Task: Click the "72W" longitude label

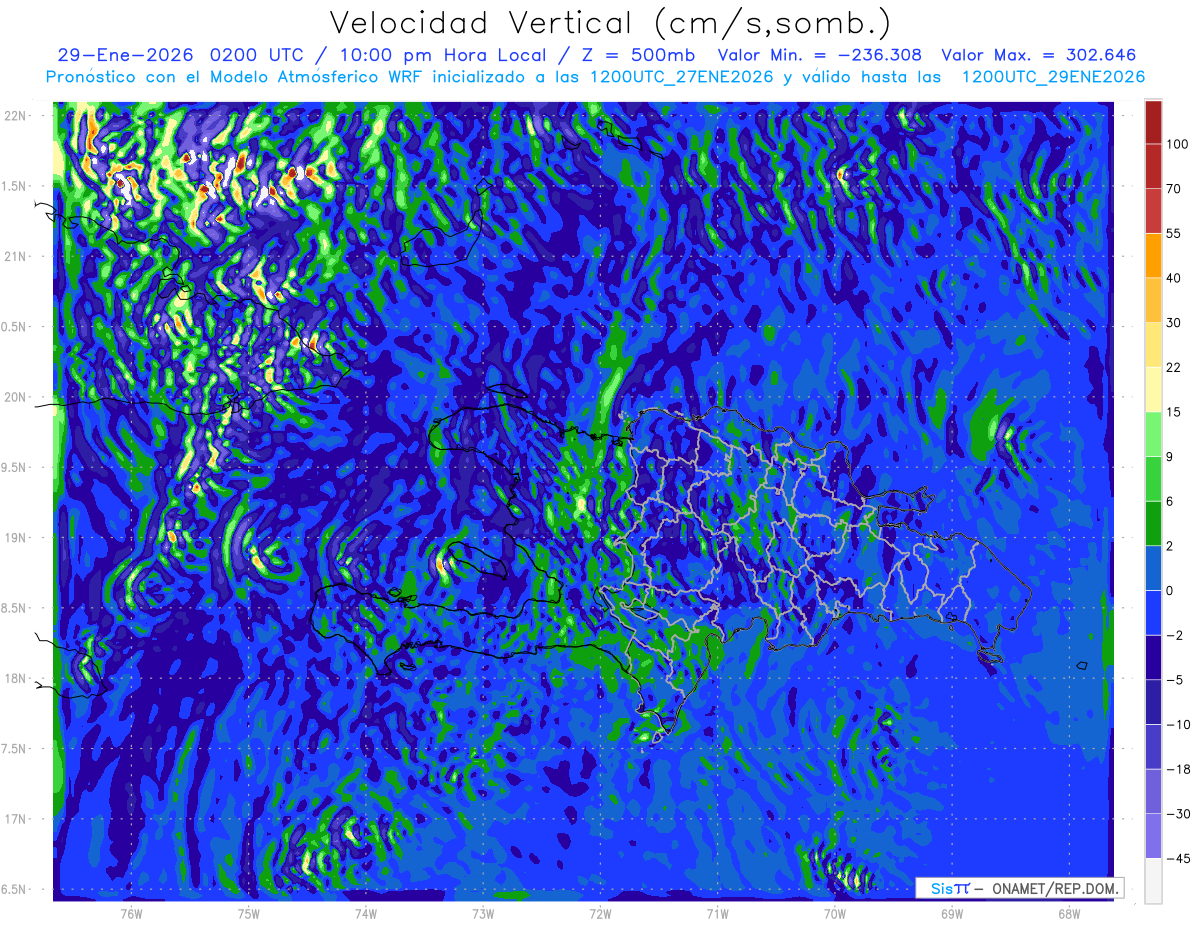Action: point(600,914)
